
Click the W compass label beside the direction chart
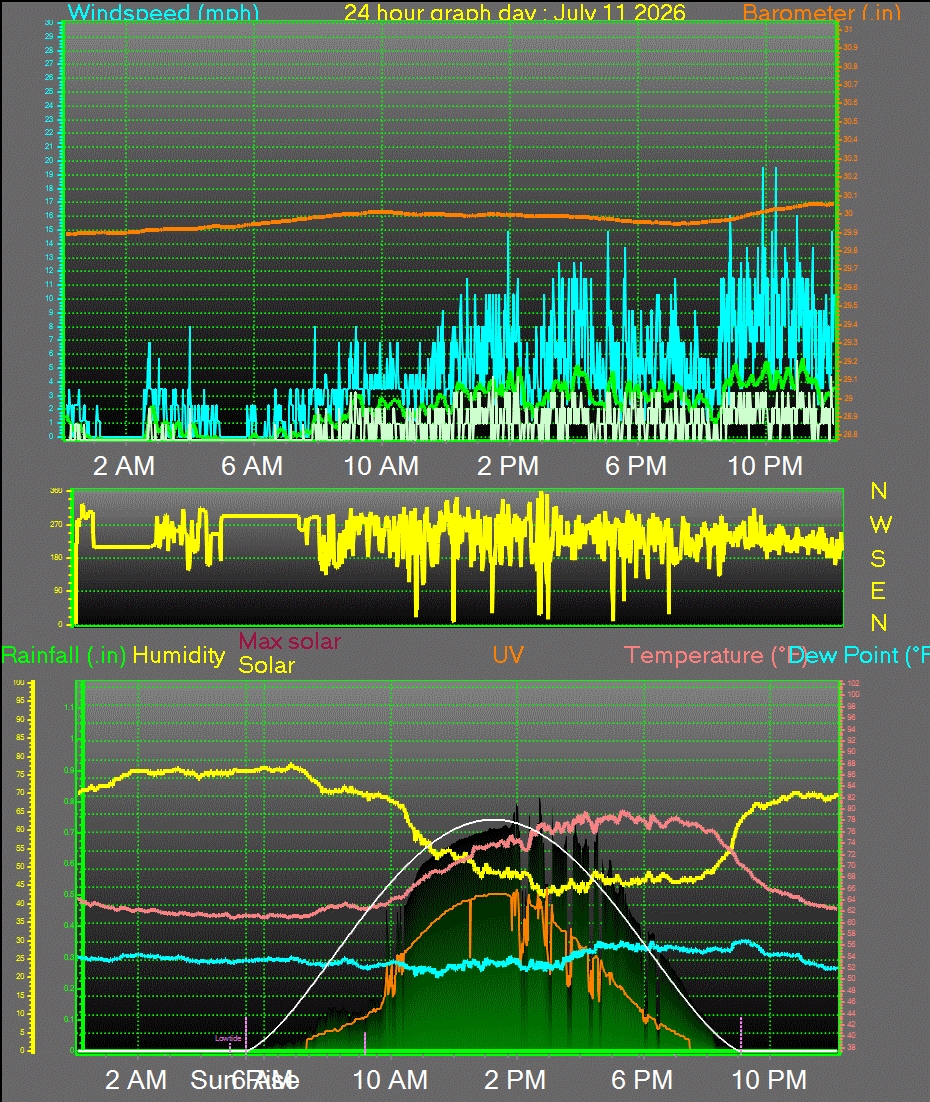(x=880, y=524)
